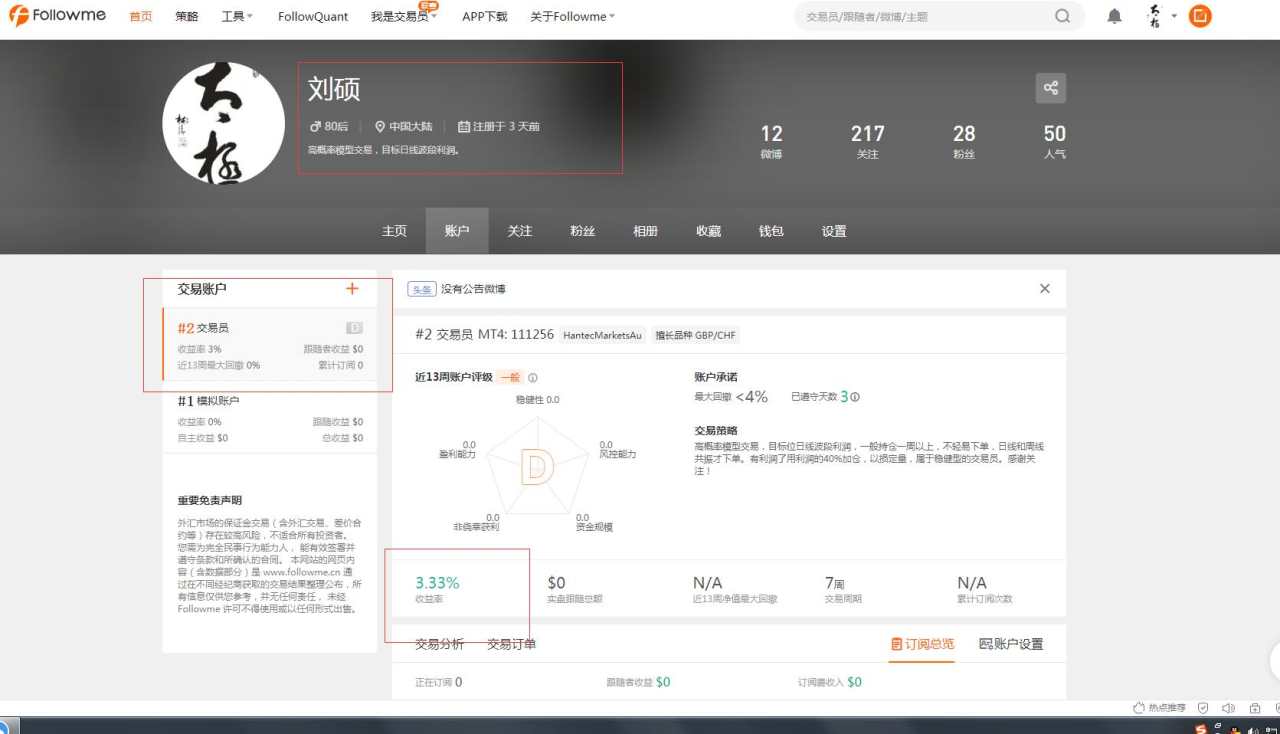
Task: Click the info icon beside 一般 rating
Action: [533, 378]
